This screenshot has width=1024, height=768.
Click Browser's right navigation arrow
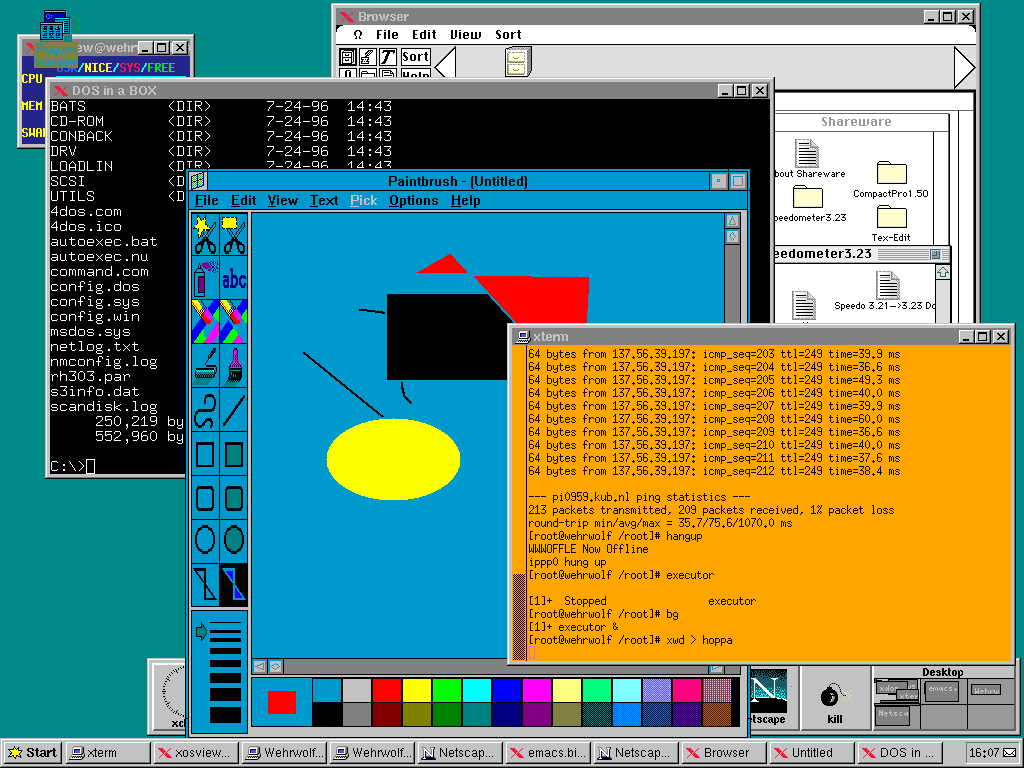click(963, 68)
